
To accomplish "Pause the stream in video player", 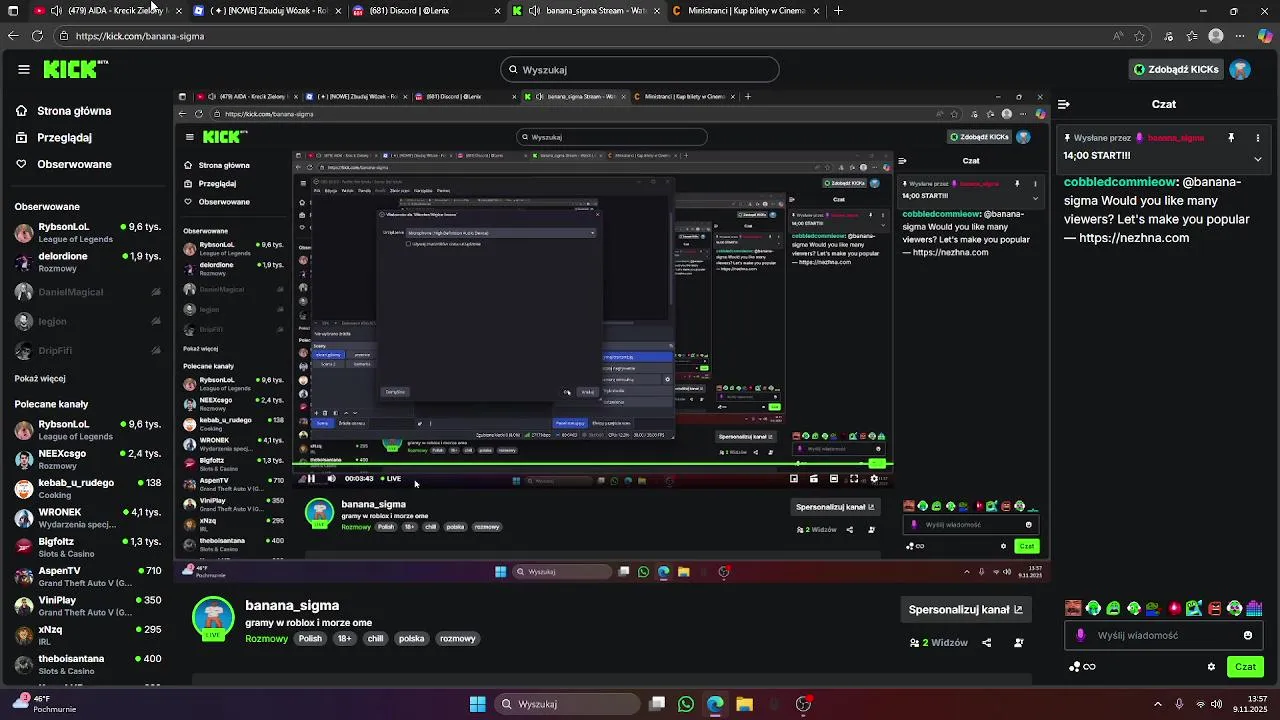I will [311, 479].
